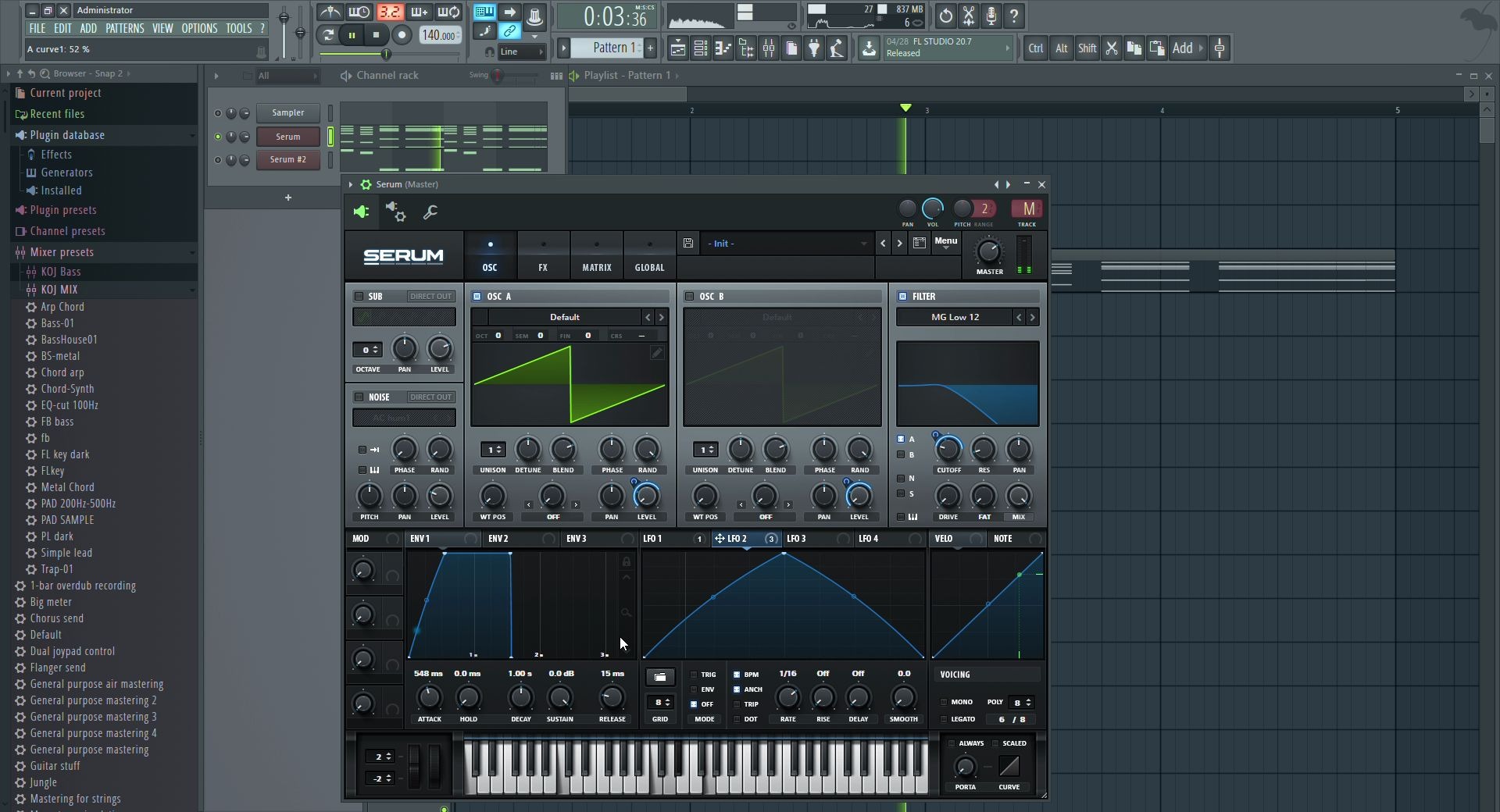Enable blend recording overdub icon
This screenshot has height=812, width=1500.
pos(419,12)
